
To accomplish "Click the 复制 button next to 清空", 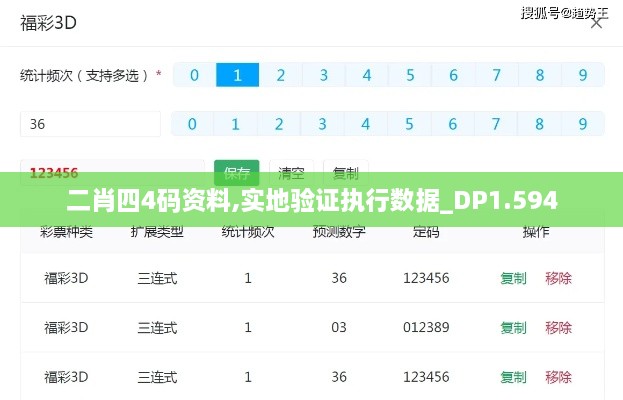I will (x=346, y=173).
